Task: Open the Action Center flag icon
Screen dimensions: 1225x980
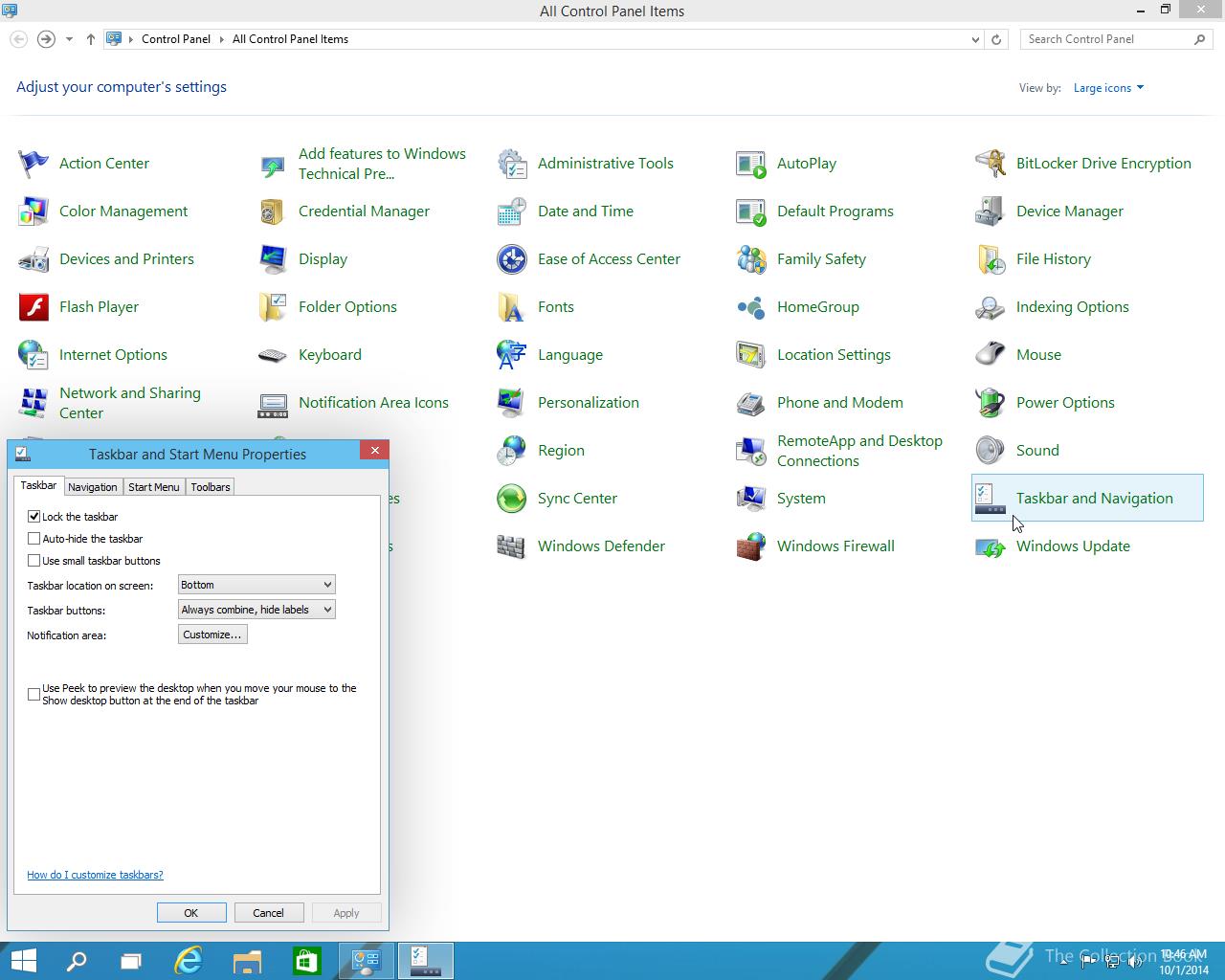Action: point(33,164)
